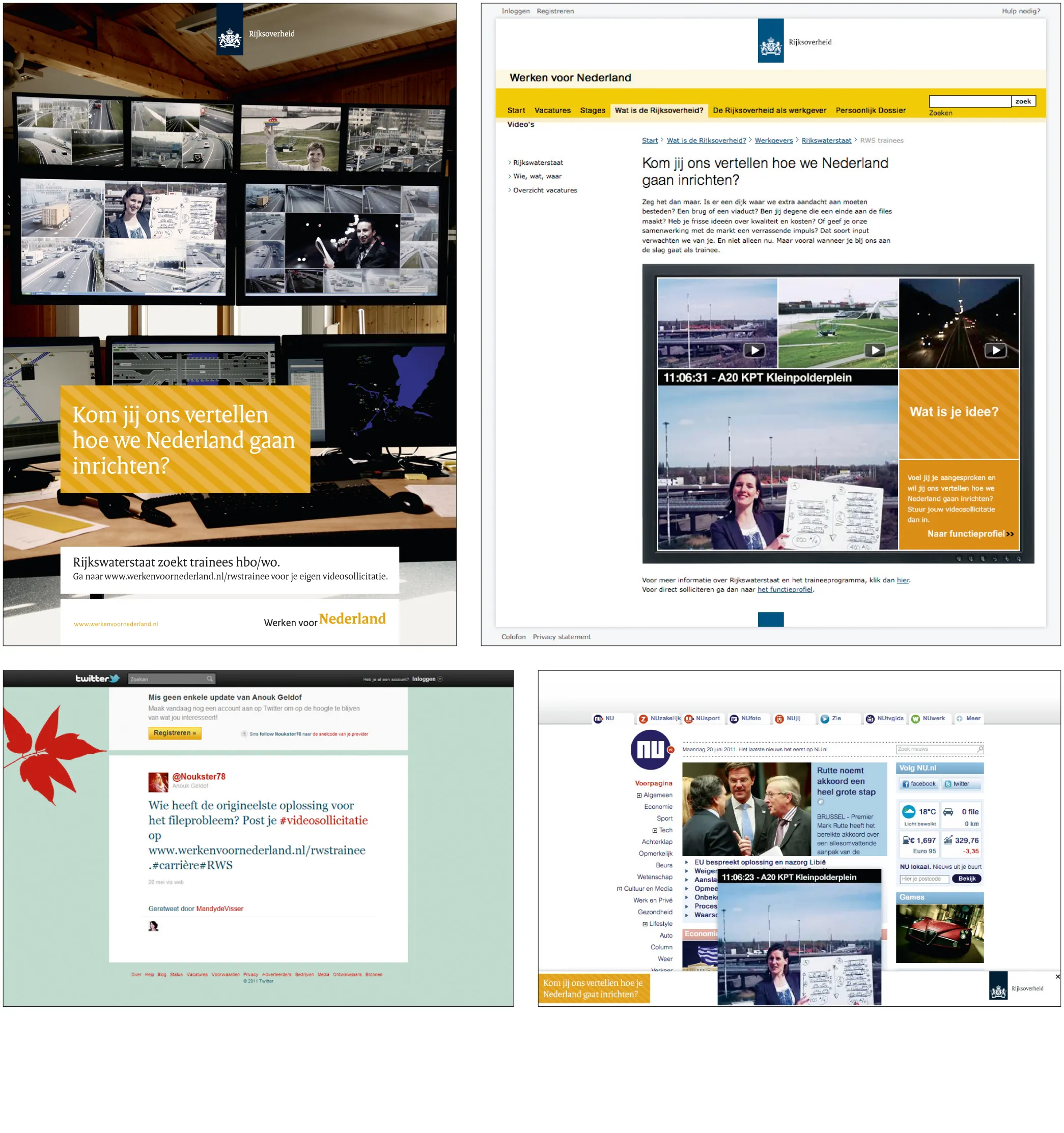Open Wie, wat, waar in the left sidebar
This screenshot has width=1064, height=1133.
coord(537,177)
